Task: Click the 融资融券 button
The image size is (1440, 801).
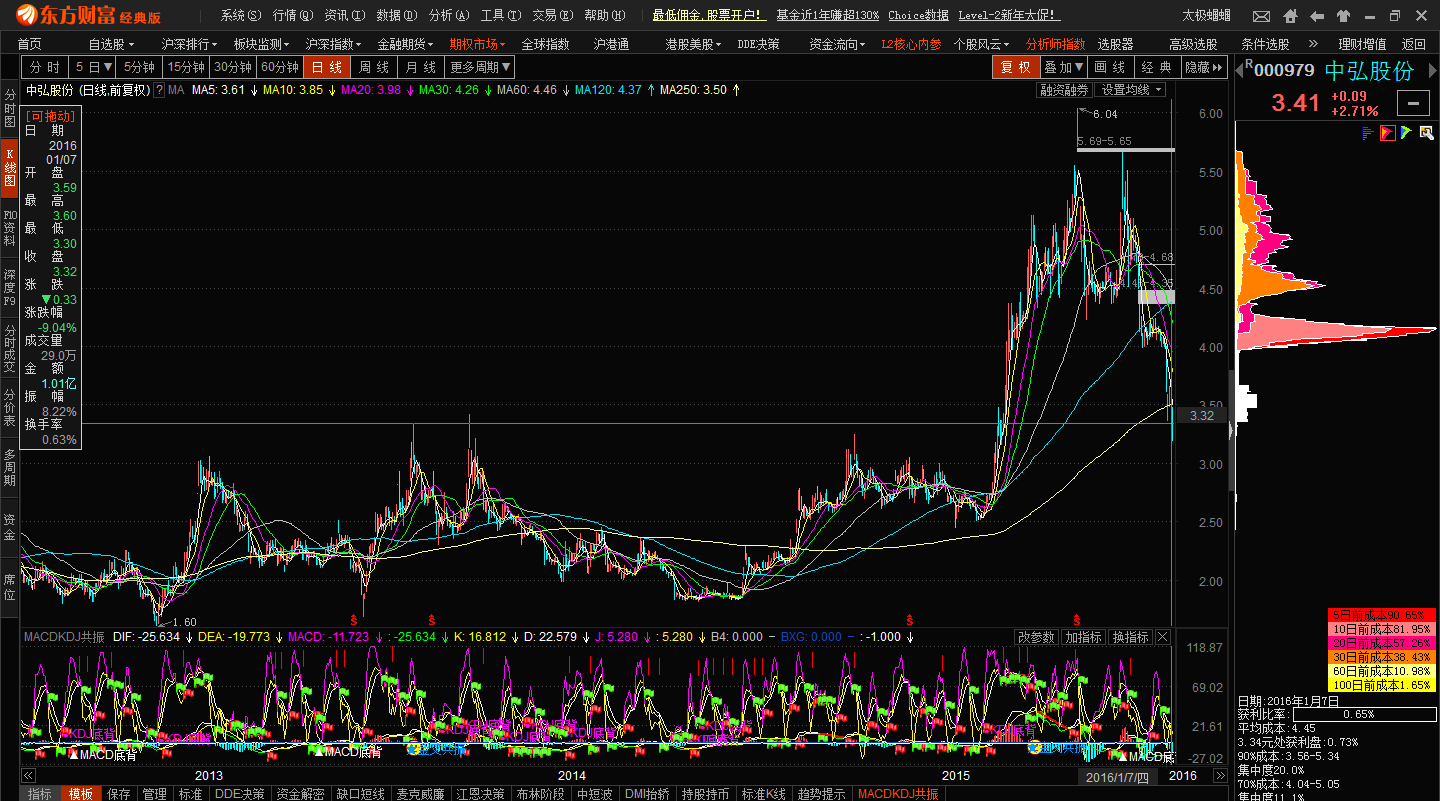Action: coord(1064,90)
